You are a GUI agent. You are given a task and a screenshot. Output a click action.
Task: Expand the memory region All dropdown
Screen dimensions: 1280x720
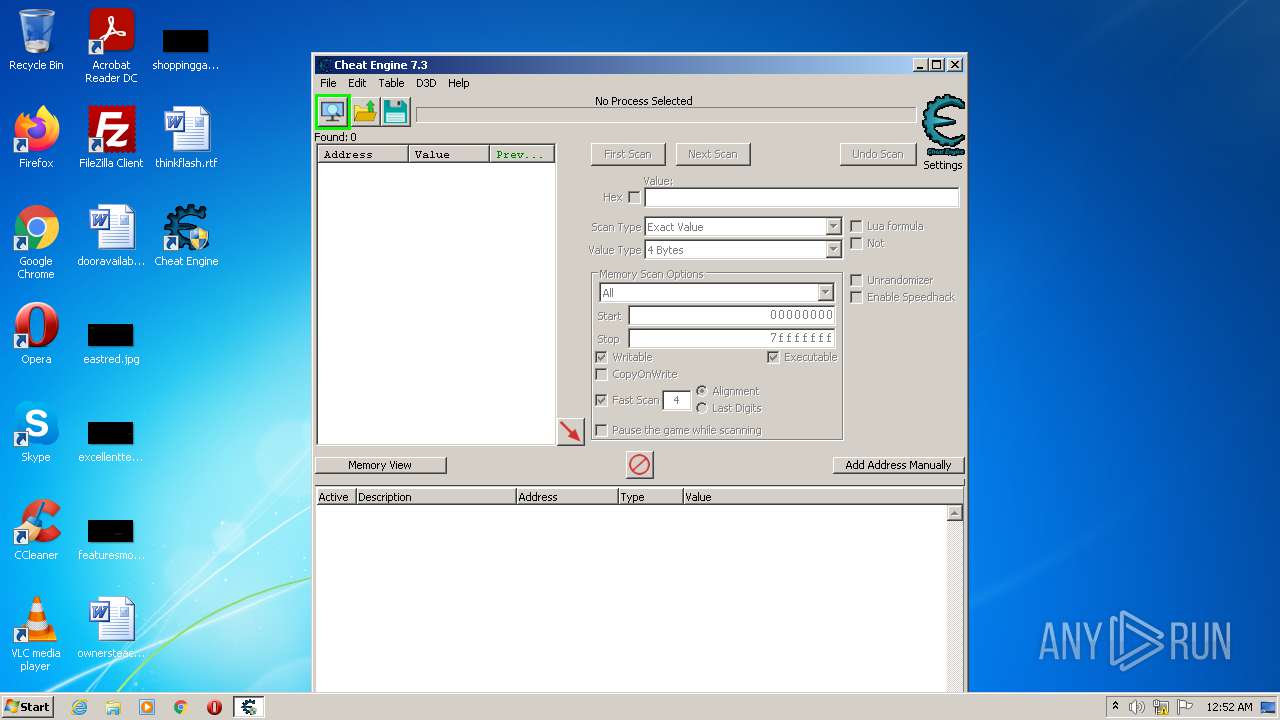pyautogui.click(x=825, y=293)
